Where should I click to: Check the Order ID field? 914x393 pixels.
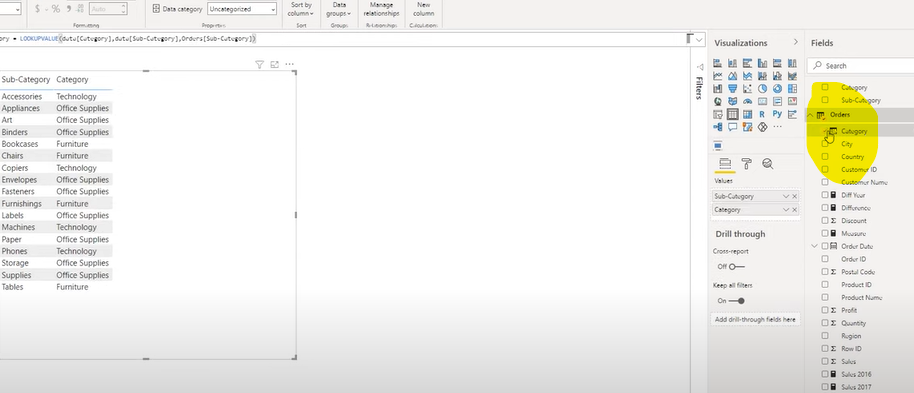pyautogui.click(x=825, y=259)
